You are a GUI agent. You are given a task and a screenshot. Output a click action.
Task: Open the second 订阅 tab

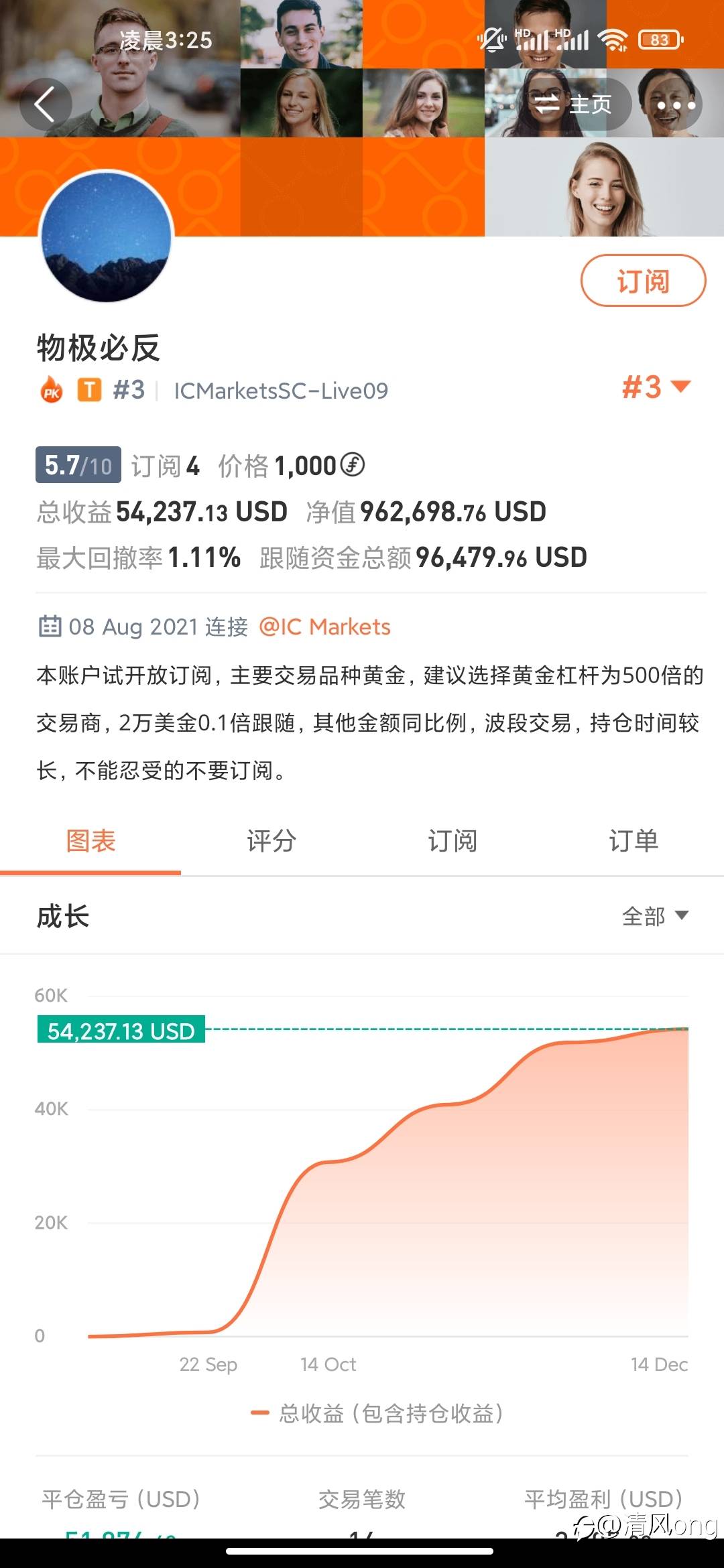[452, 841]
